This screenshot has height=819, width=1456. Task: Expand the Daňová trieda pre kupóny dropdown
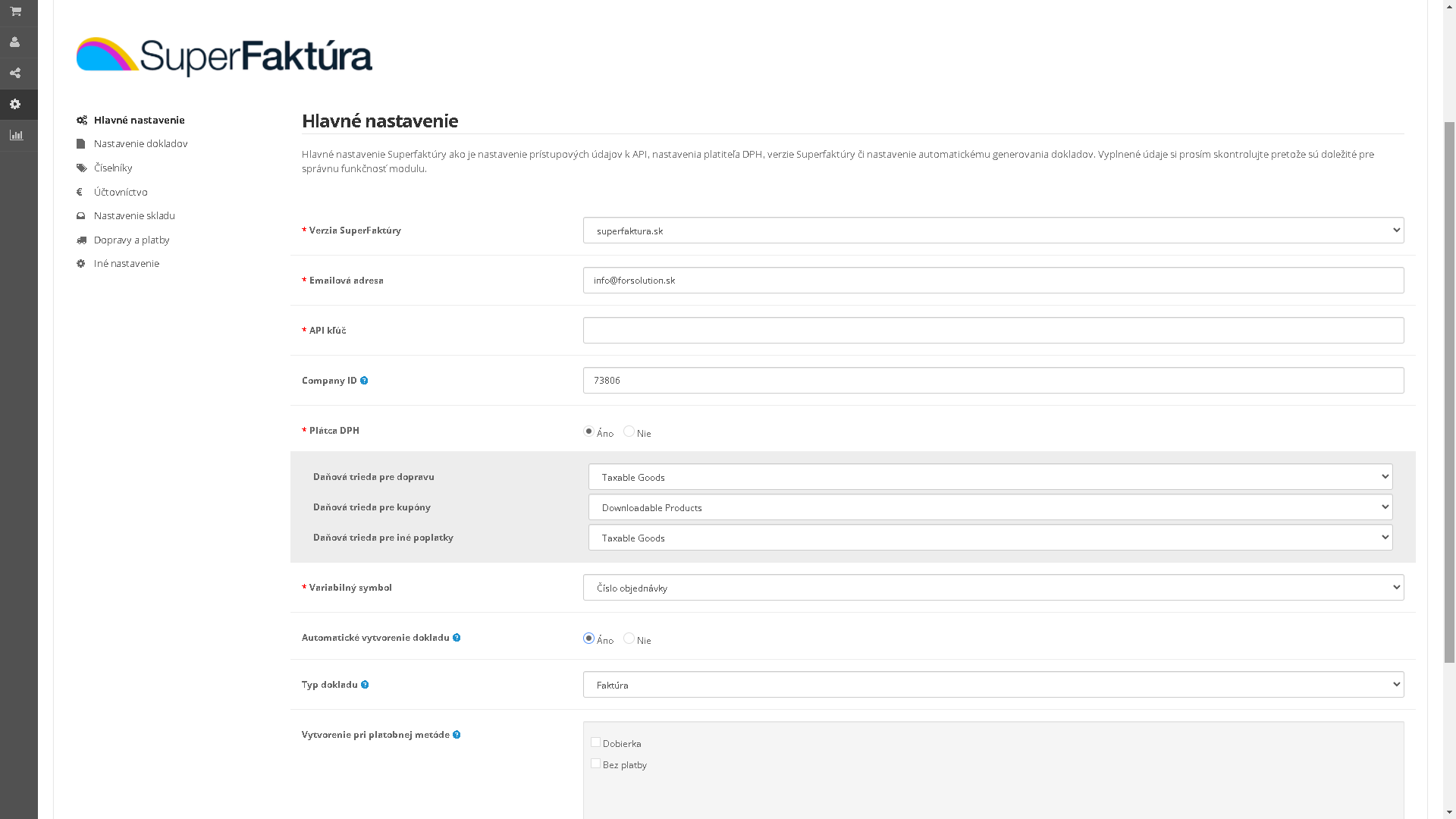point(990,507)
